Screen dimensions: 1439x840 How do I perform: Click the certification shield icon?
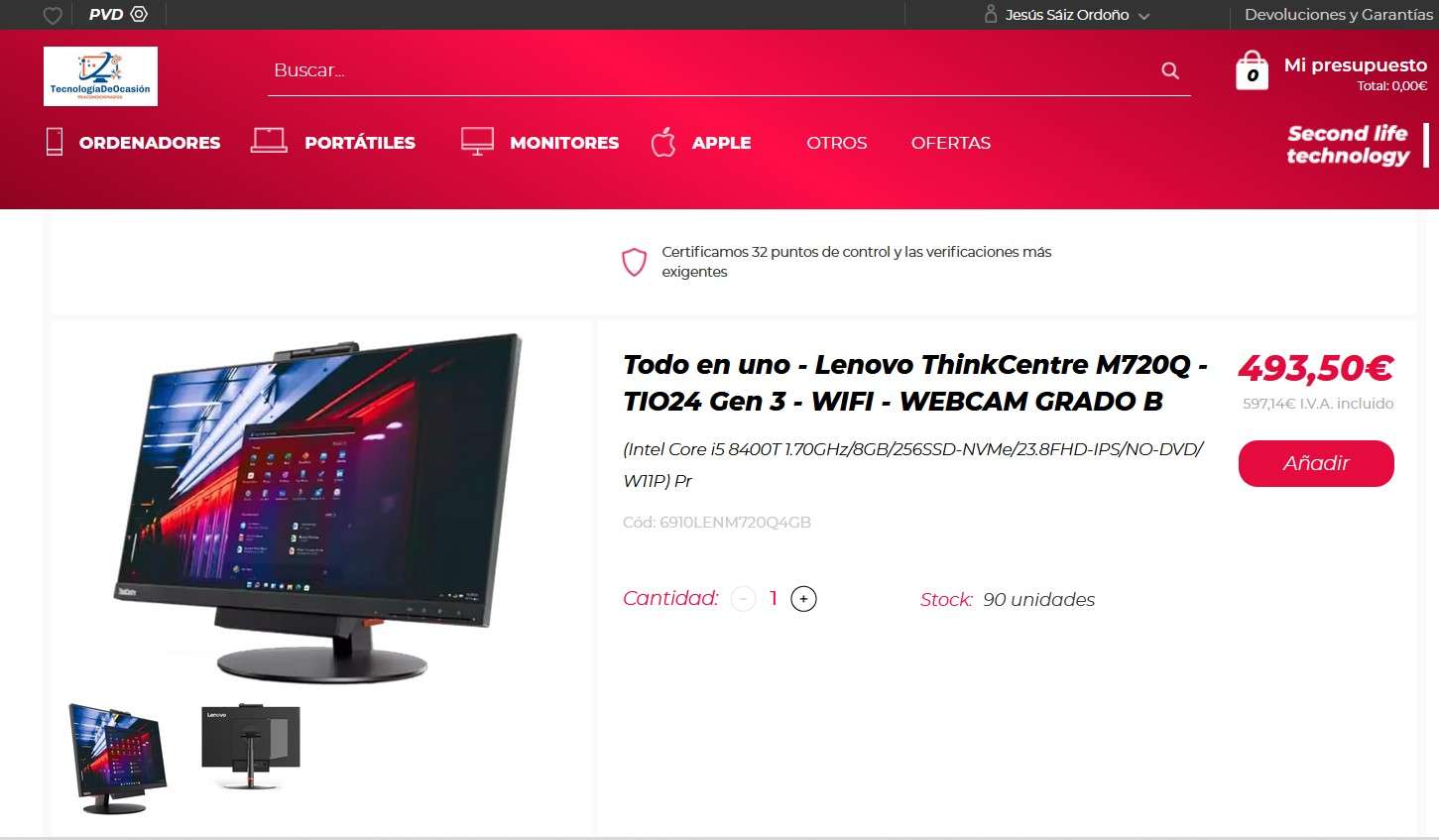tap(635, 262)
